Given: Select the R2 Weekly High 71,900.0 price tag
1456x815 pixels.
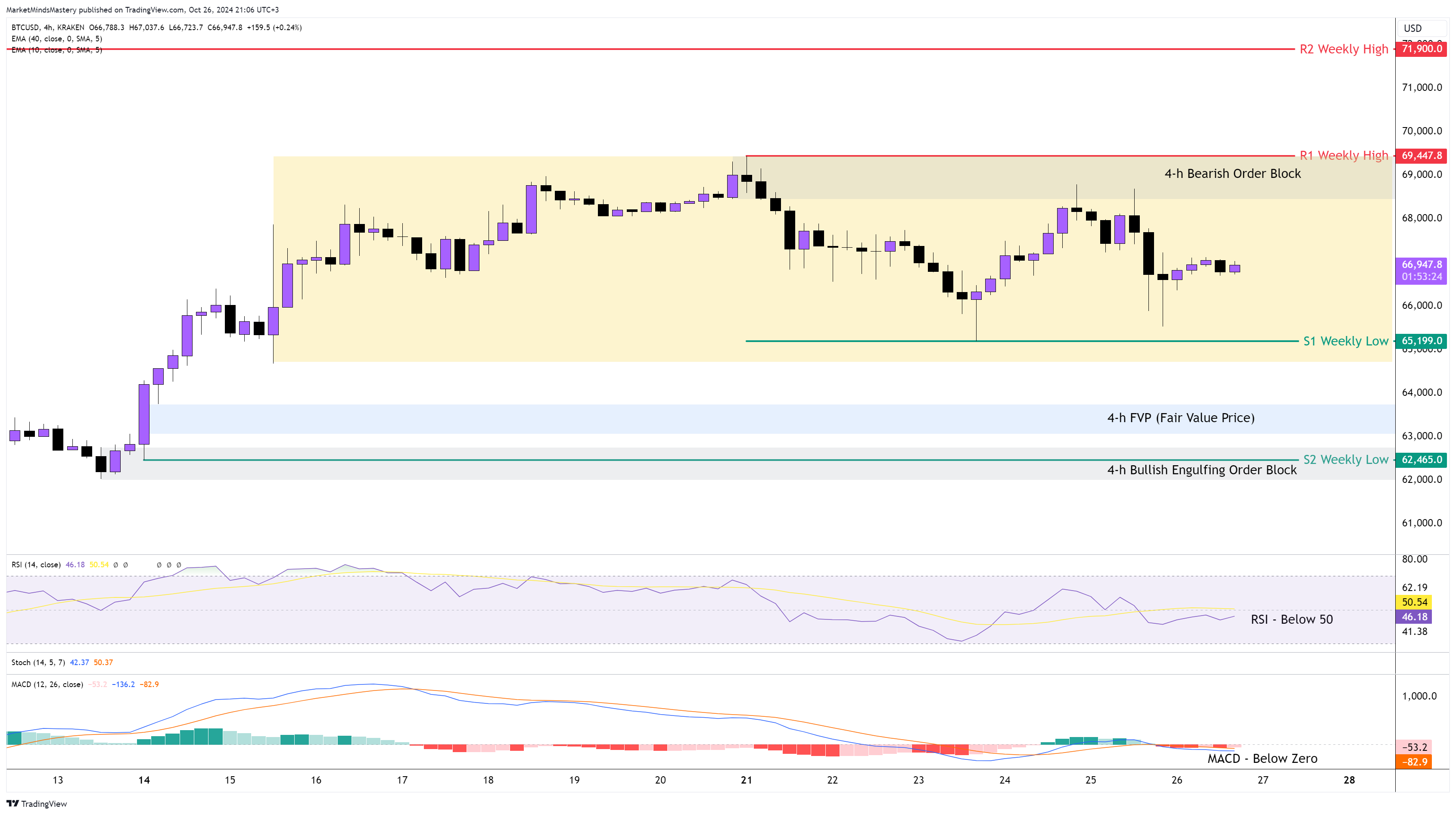Looking at the screenshot, I should click(x=1422, y=49).
